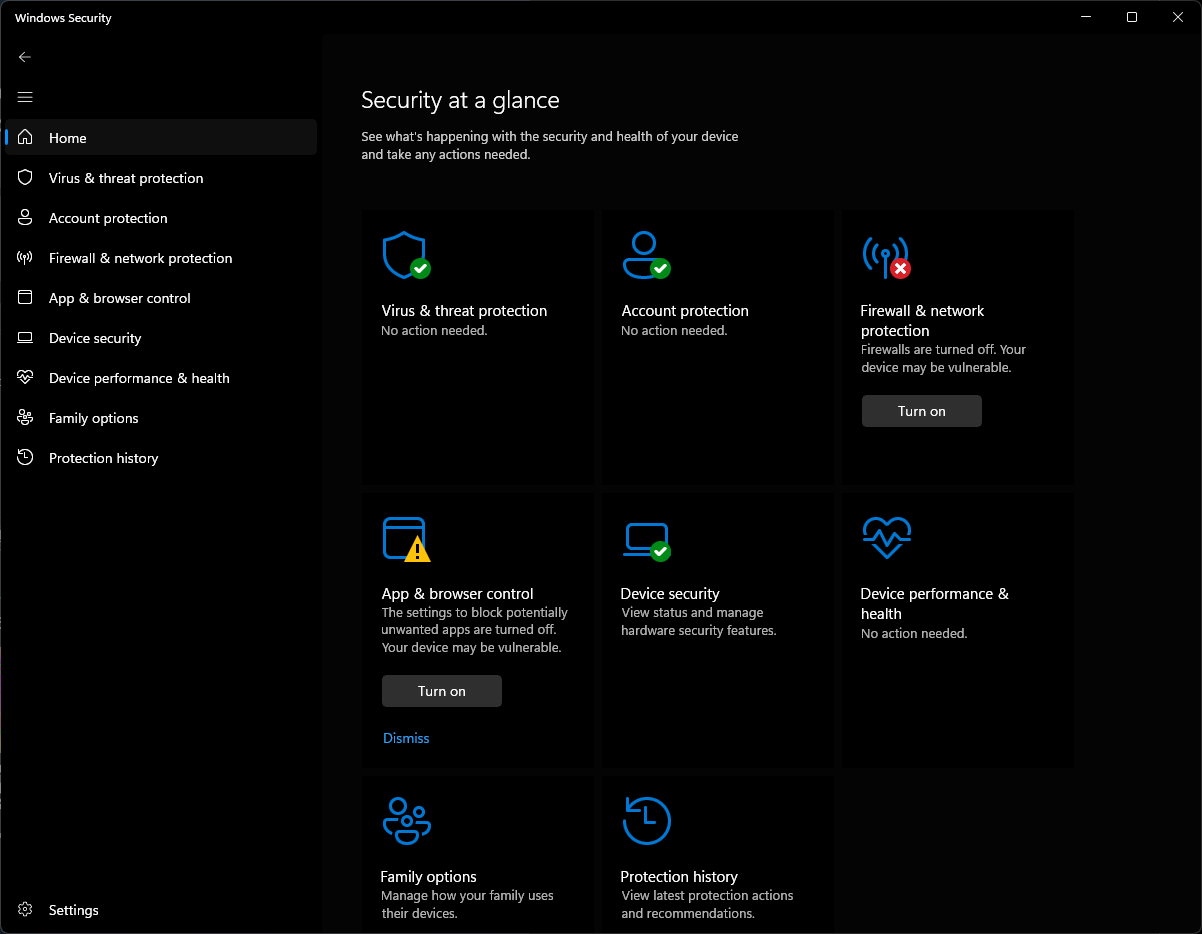1202x934 pixels.
Task: Click the unwanted apps are turned off warning text
Action: coord(475,630)
